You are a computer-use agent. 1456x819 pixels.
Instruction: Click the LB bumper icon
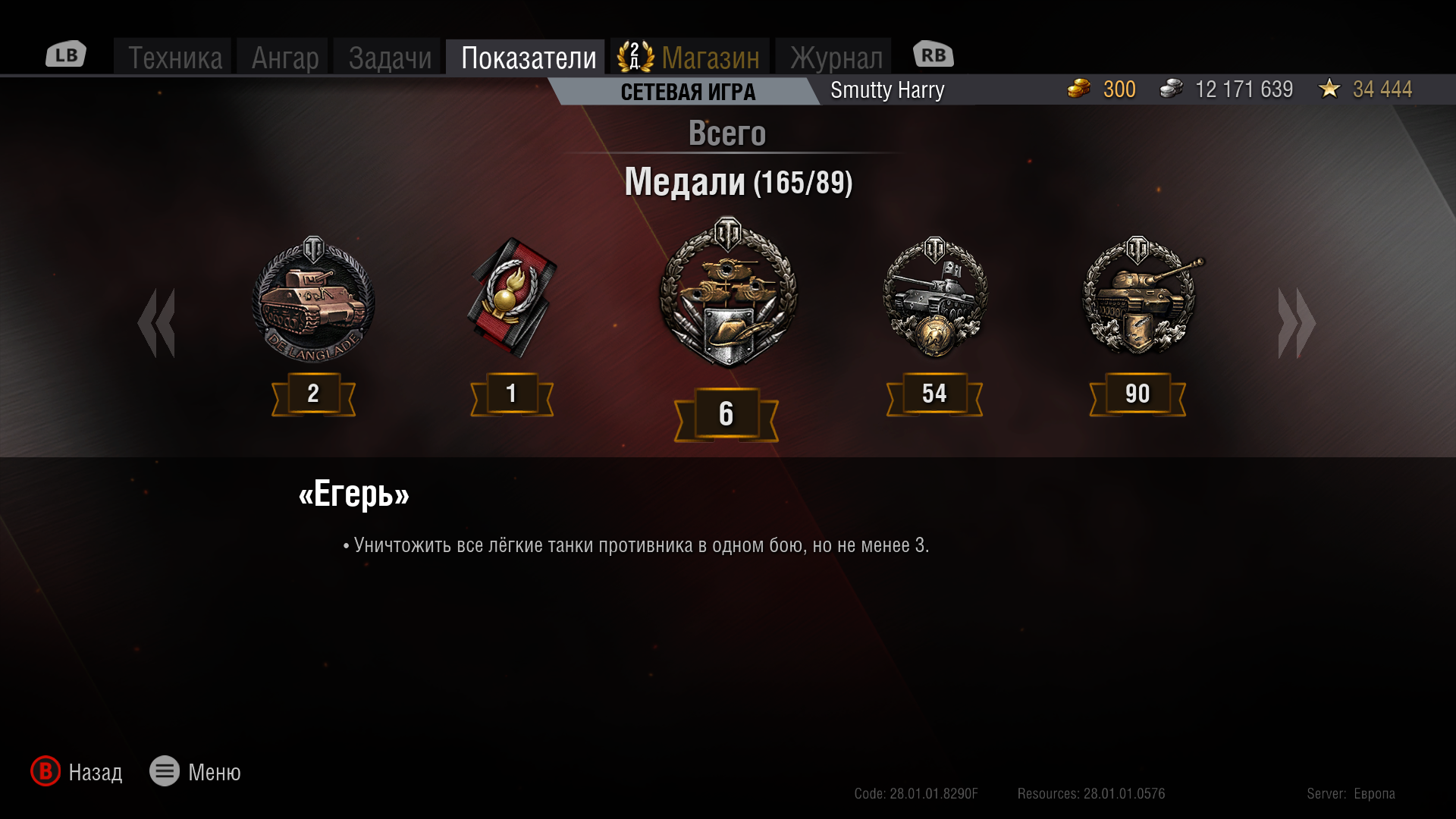(x=66, y=55)
